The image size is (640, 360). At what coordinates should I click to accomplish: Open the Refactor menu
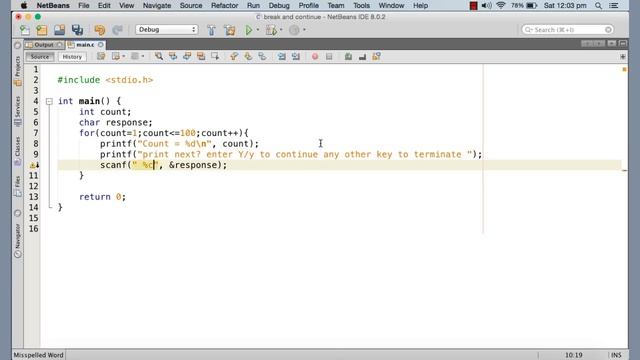224,6
